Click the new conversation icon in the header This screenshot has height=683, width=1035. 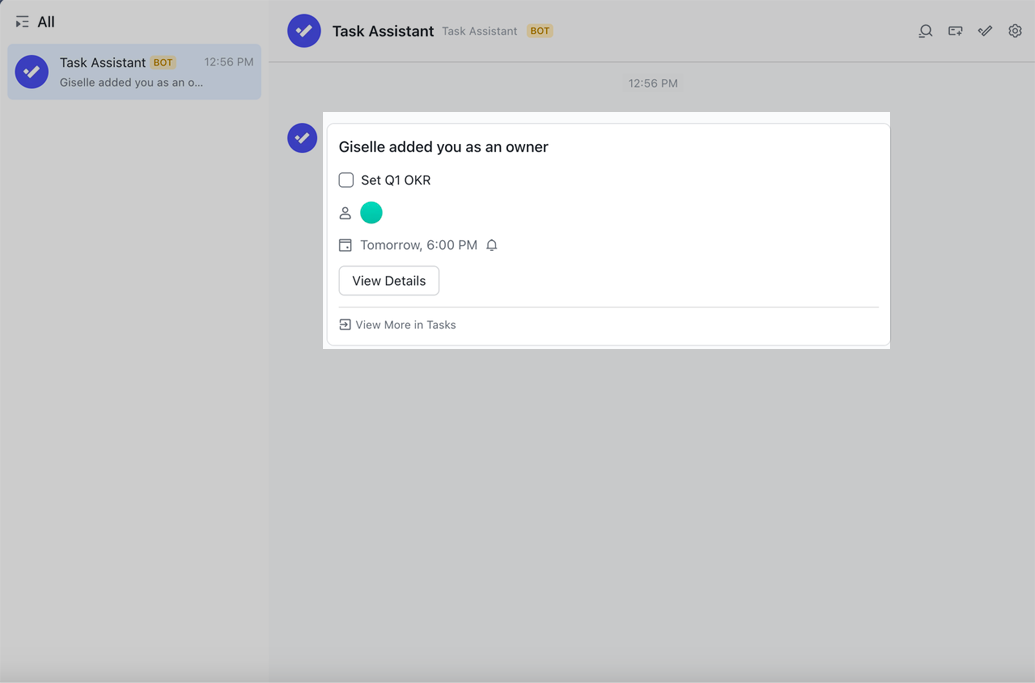955,31
